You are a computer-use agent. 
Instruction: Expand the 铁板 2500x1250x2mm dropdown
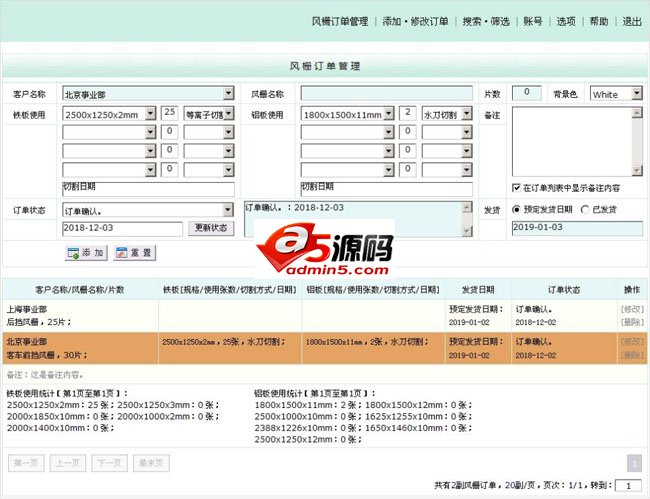tap(109, 114)
